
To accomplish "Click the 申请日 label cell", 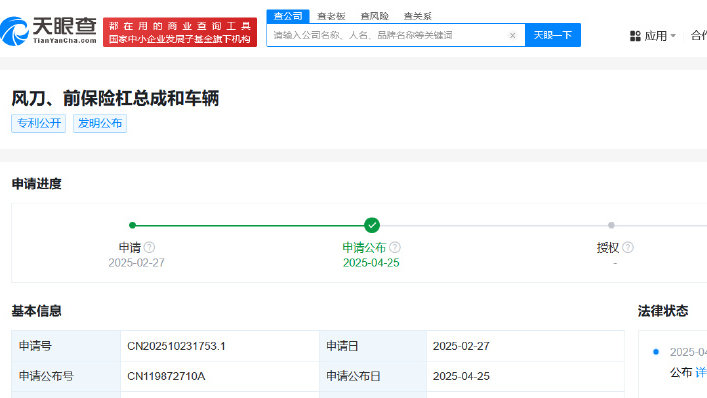I will pyautogui.click(x=373, y=346).
